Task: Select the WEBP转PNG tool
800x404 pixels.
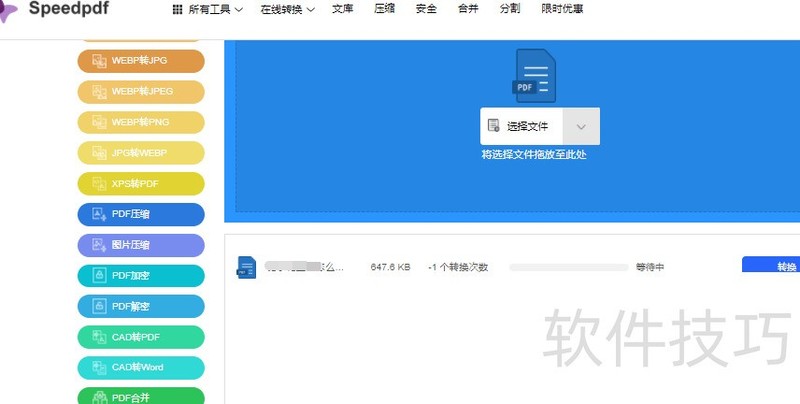Action: (x=141, y=122)
